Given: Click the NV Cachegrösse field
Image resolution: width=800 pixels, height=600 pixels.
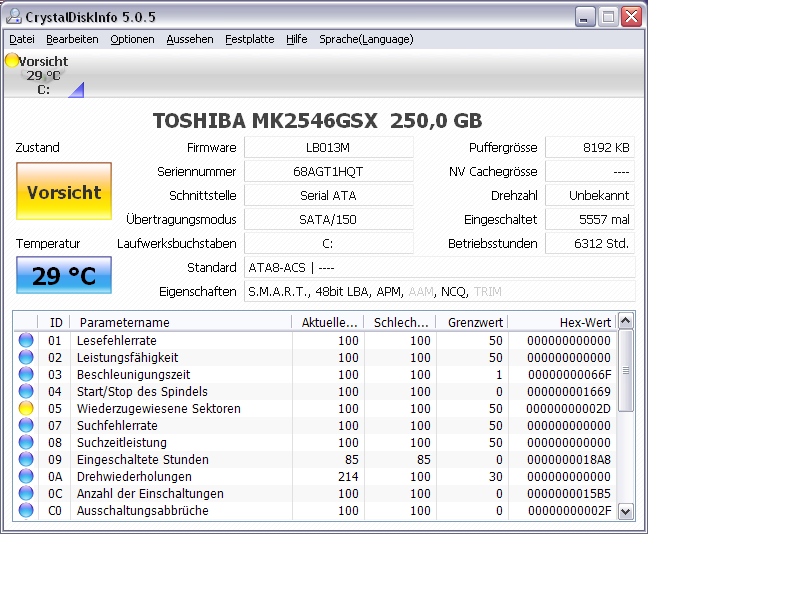Looking at the screenshot, I should [590, 171].
